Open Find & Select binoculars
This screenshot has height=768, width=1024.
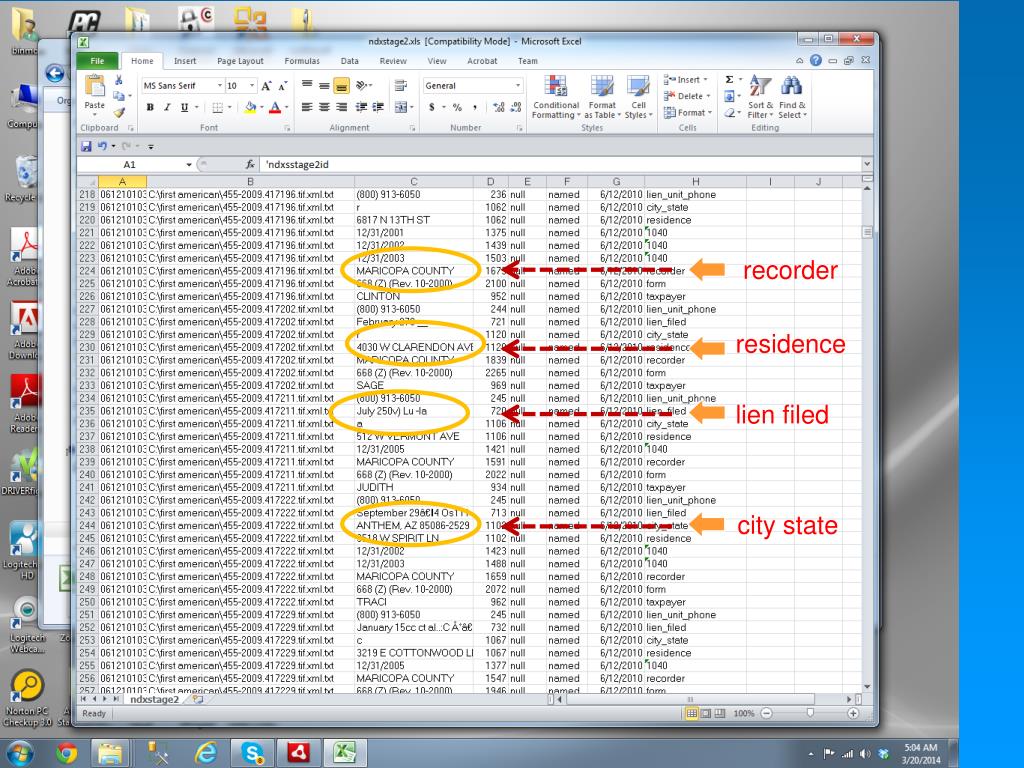[792, 97]
